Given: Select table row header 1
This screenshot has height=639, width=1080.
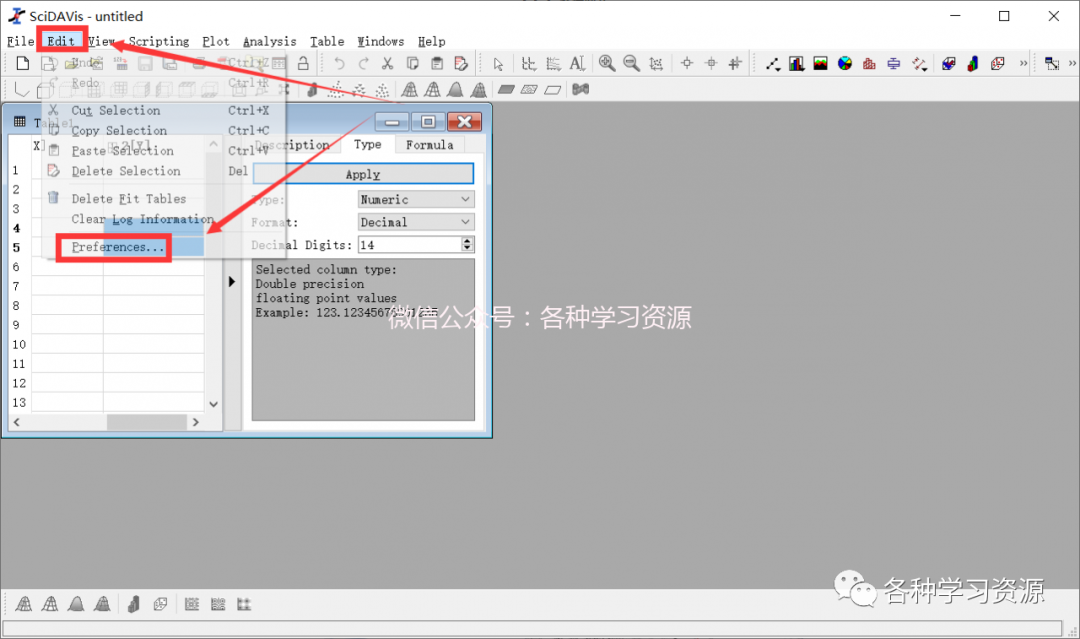Looking at the screenshot, I should (15, 170).
